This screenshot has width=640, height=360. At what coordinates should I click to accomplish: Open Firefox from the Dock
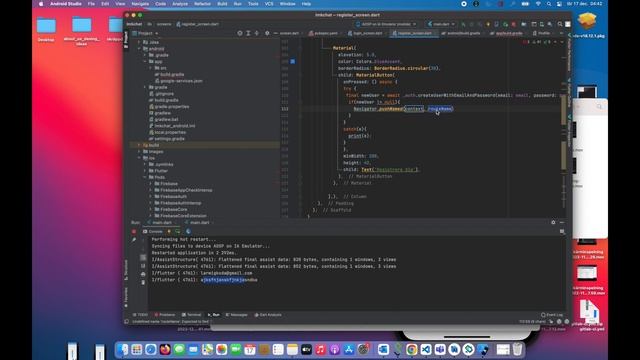[x=165, y=349]
